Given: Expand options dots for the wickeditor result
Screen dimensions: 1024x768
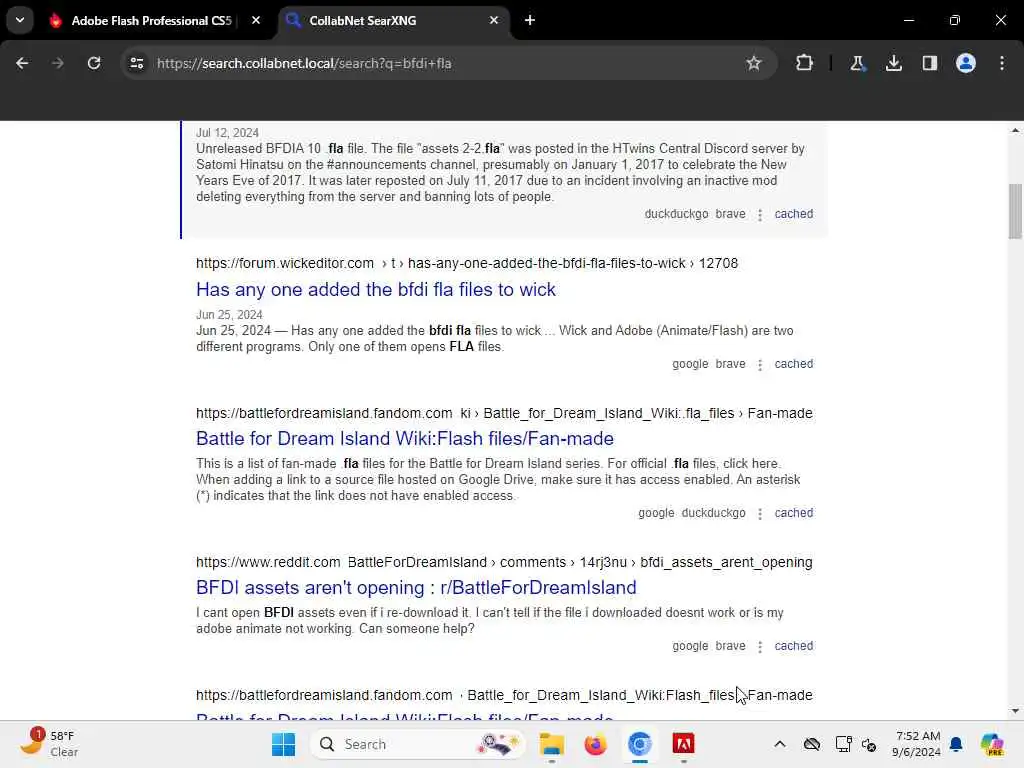Looking at the screenshot, I should tap(760, 365).
